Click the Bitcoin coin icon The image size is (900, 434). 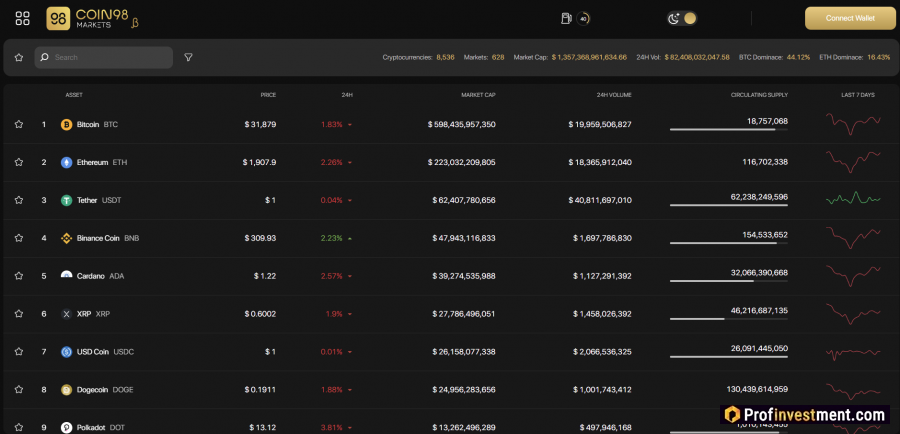pyautogui.click(x=67, y=125)
